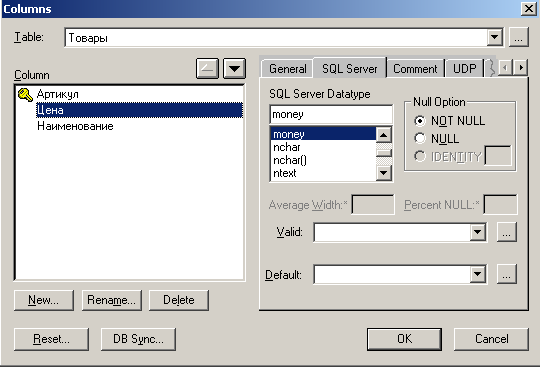Switch to the Comment tab
Screen dimensions: 540x367
(415, 69)
